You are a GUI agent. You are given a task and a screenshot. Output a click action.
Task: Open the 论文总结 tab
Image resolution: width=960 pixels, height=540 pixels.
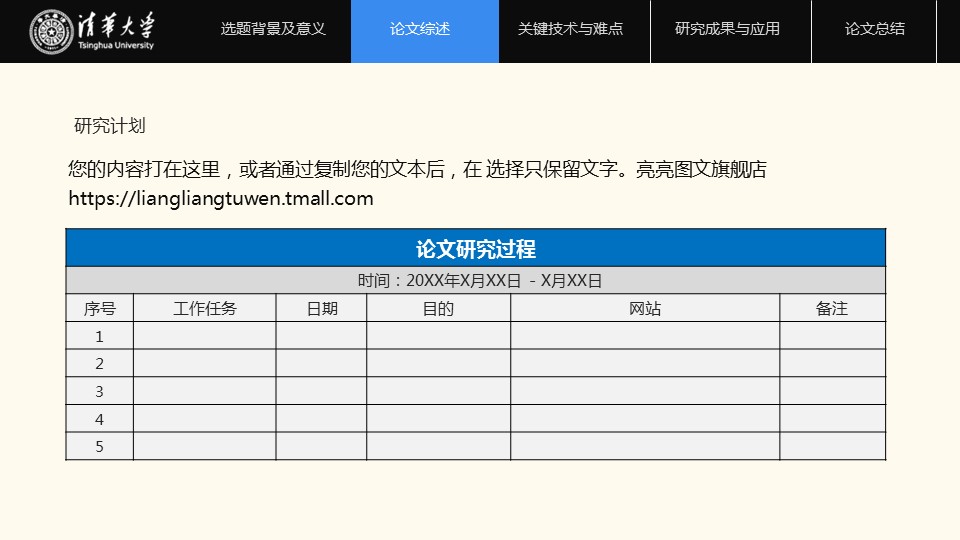(874, 29)
